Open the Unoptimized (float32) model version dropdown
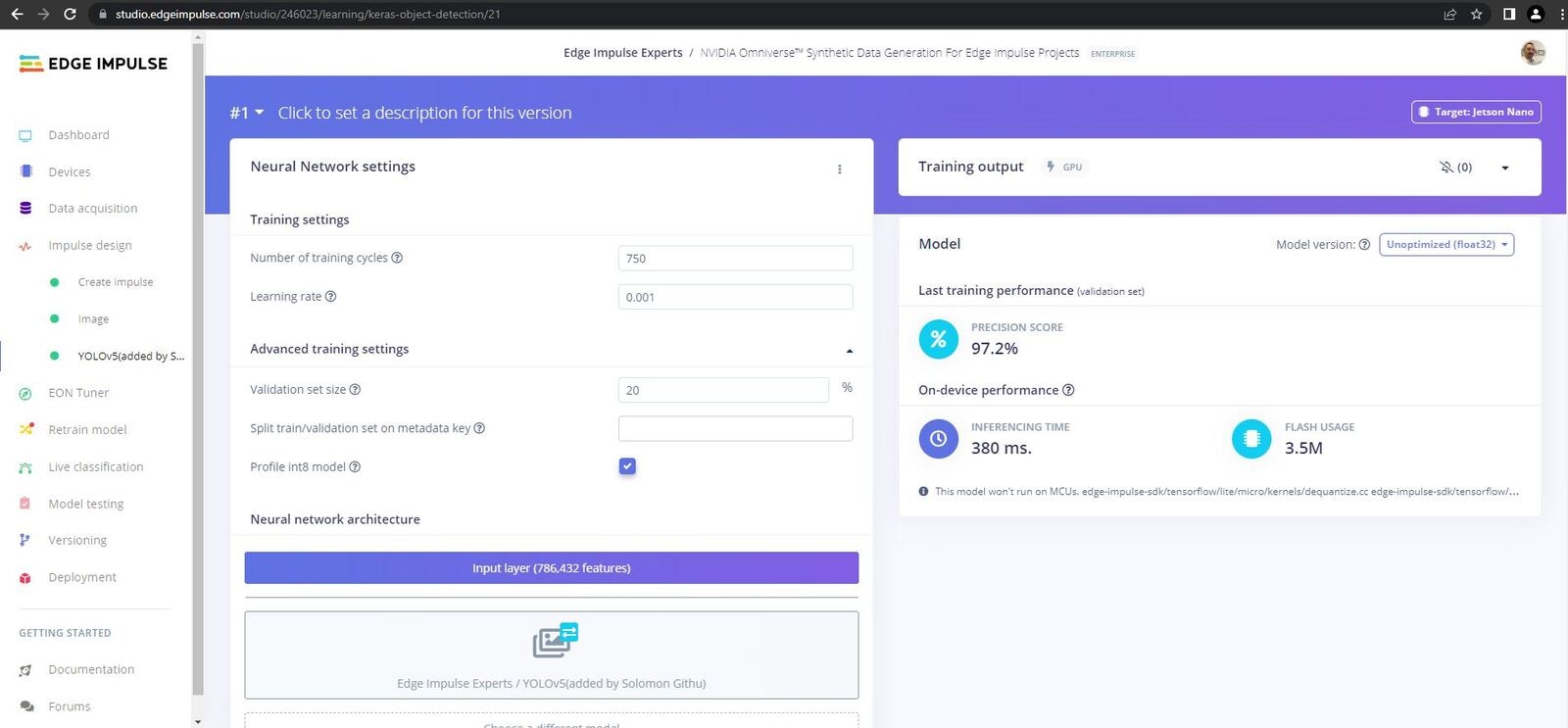 tap(1446, 244)
